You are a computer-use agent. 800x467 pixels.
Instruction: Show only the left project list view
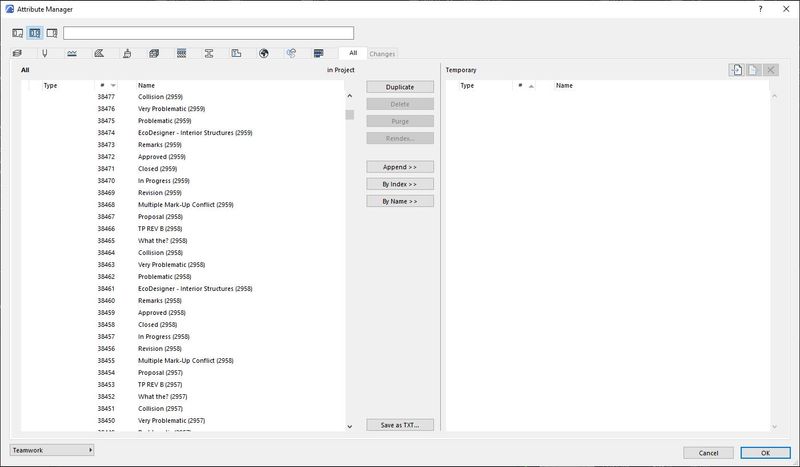[x=18, y=33]
